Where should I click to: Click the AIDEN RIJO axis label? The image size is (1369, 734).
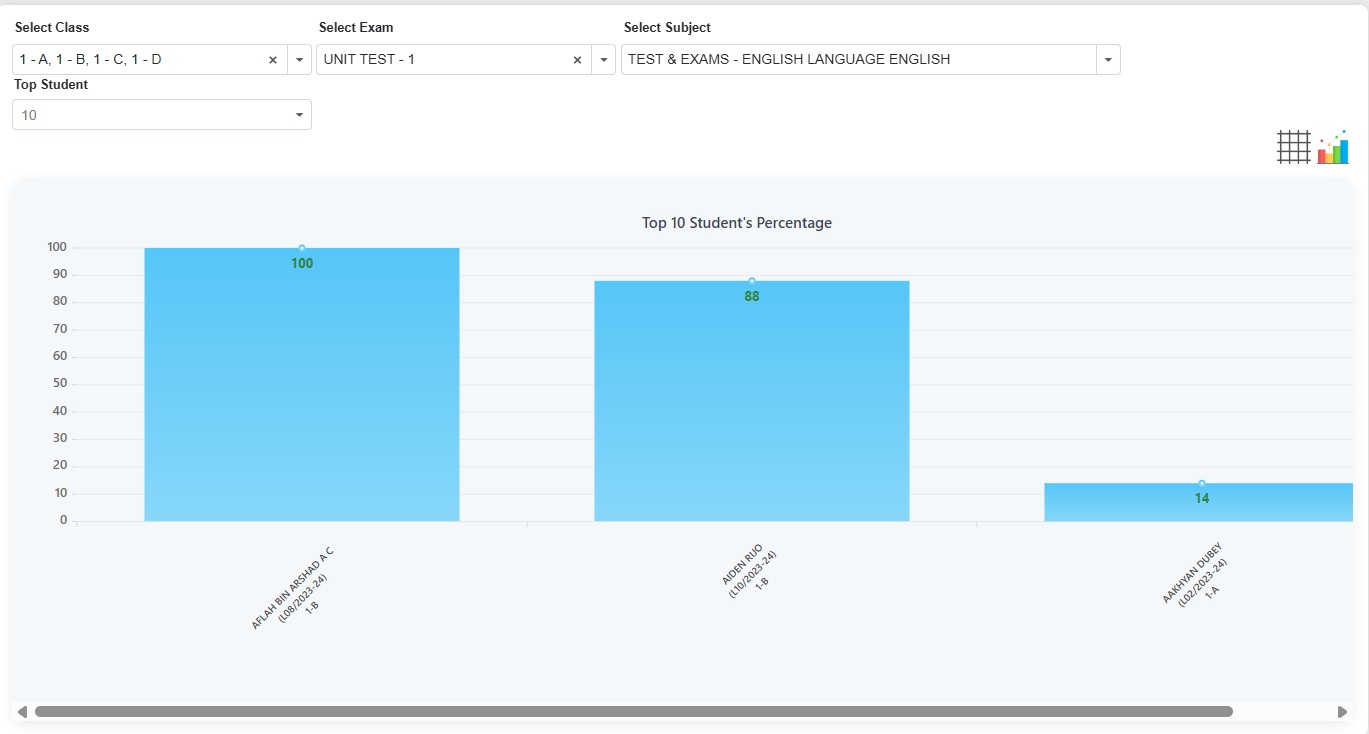tap(749, 568)
